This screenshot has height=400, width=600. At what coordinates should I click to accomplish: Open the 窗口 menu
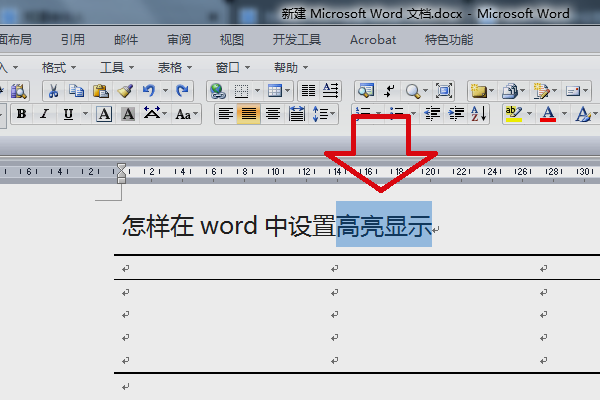pyautogui.click(x=233, y=68)
